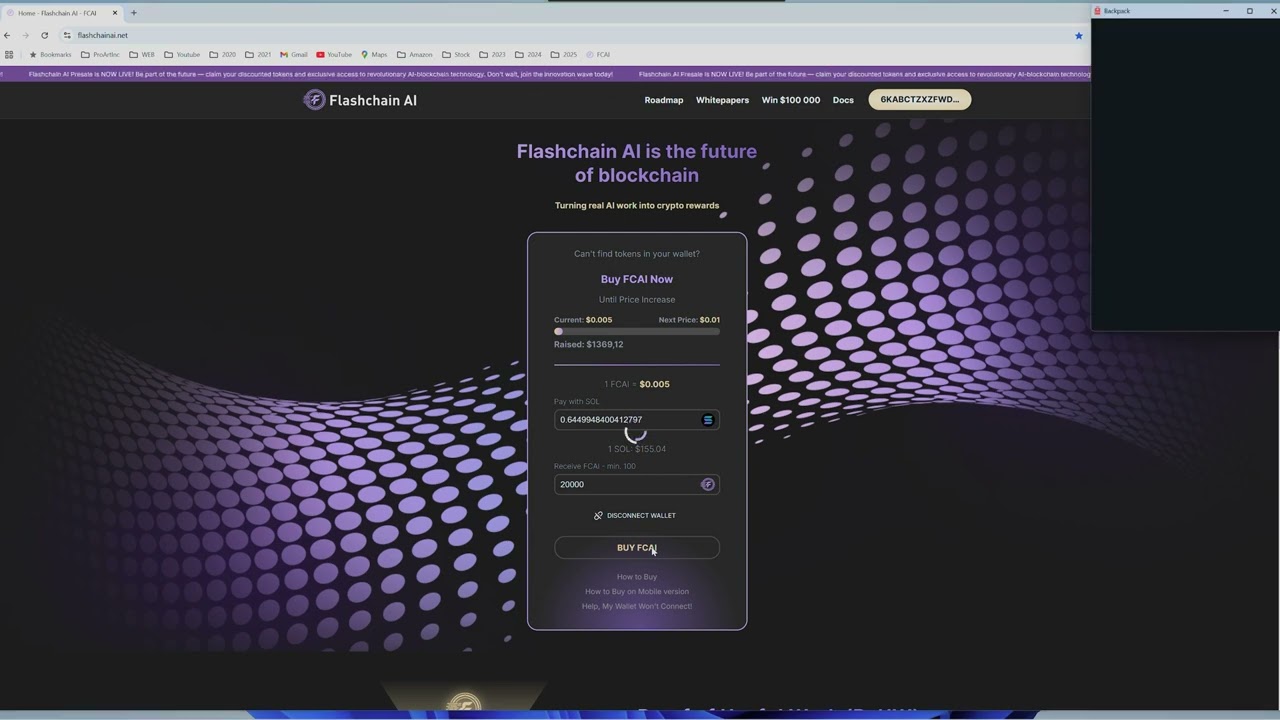Click the wallet address 6KABCTZXZFWD button
Screen dimensions: 1280x720
920,99
